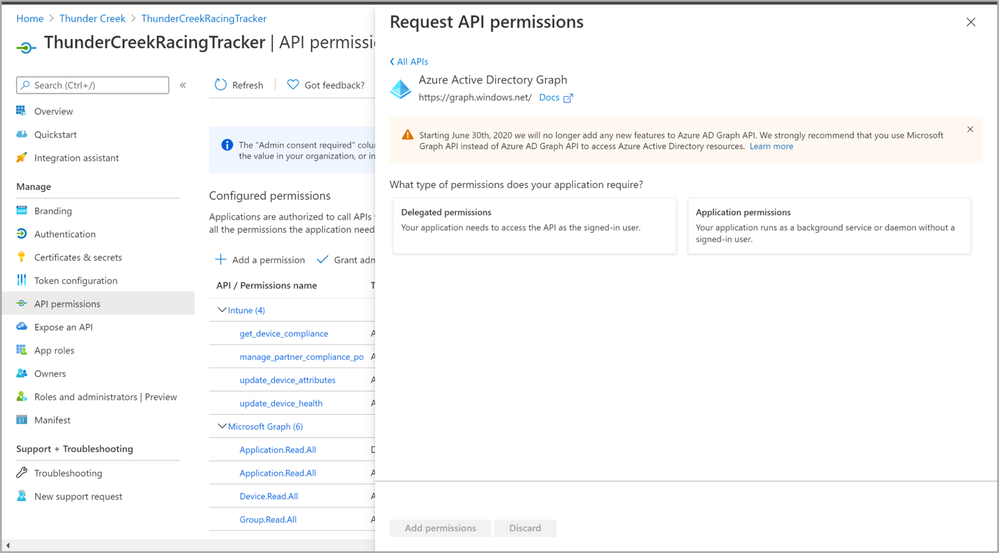Open Quickstart via its cloud icon

(21, 134)
